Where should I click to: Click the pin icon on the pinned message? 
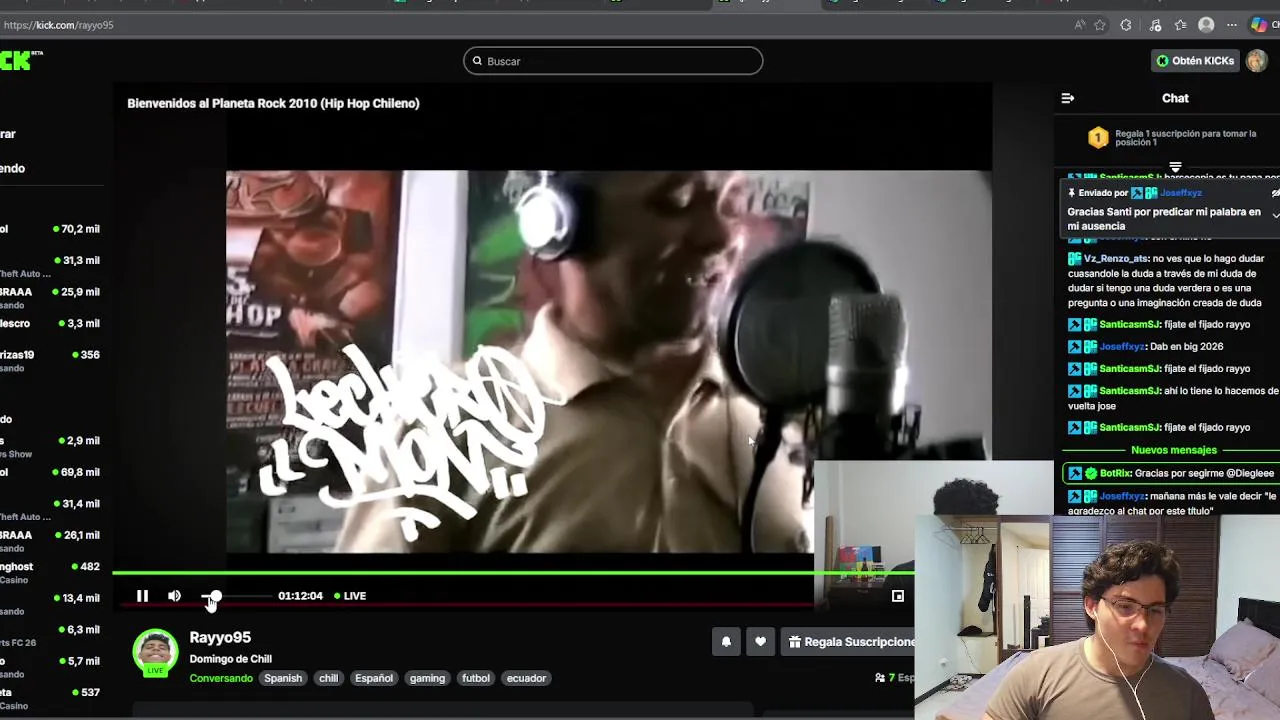pos(1071,193)
